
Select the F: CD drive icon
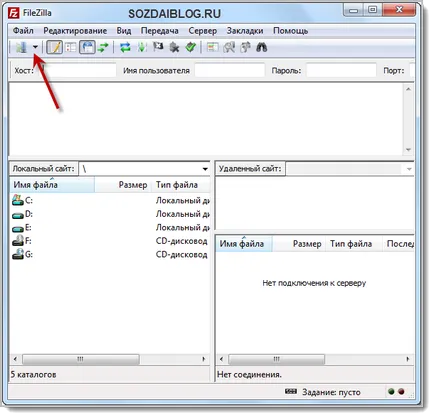tap(18, 241)
